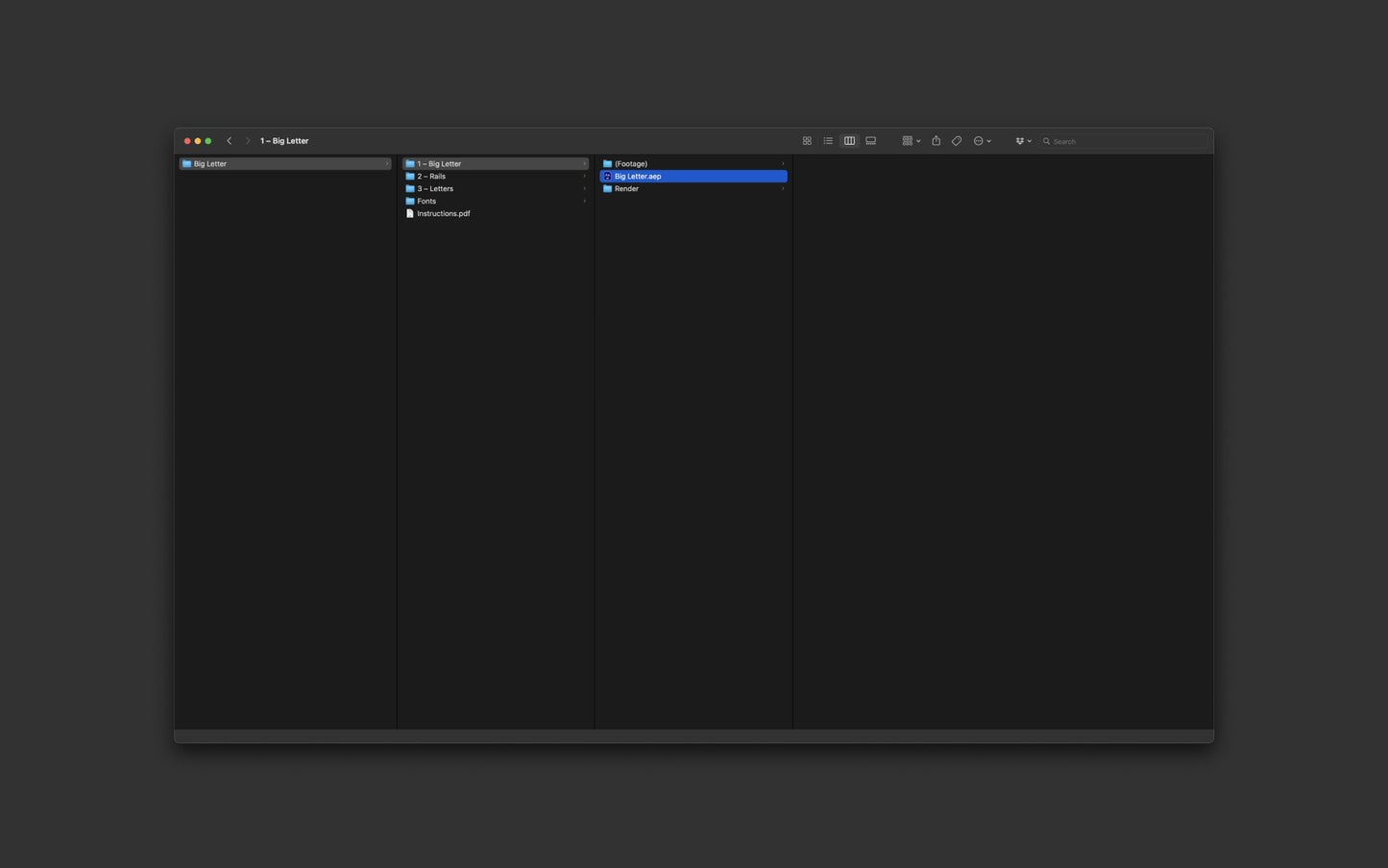Open the (Footage) folder

coord(694,164)
